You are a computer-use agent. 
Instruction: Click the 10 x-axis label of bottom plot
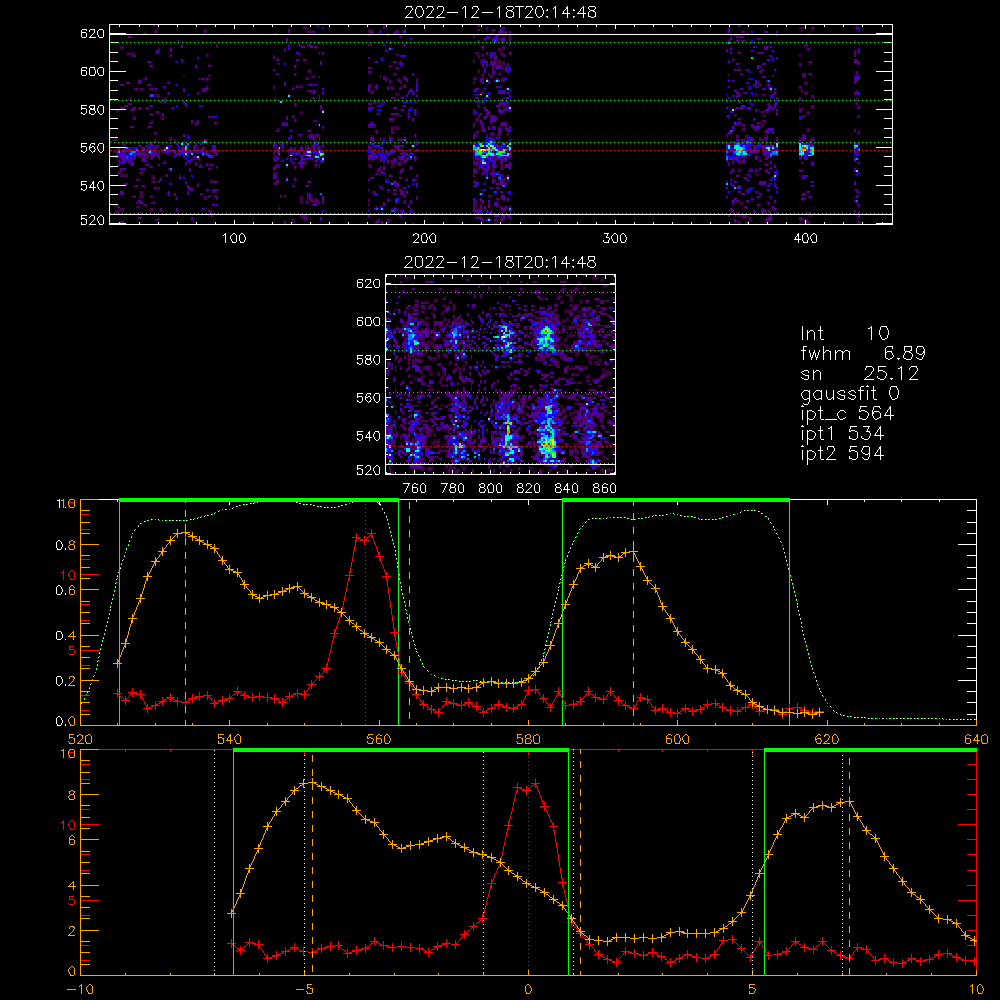pos(976,990)
